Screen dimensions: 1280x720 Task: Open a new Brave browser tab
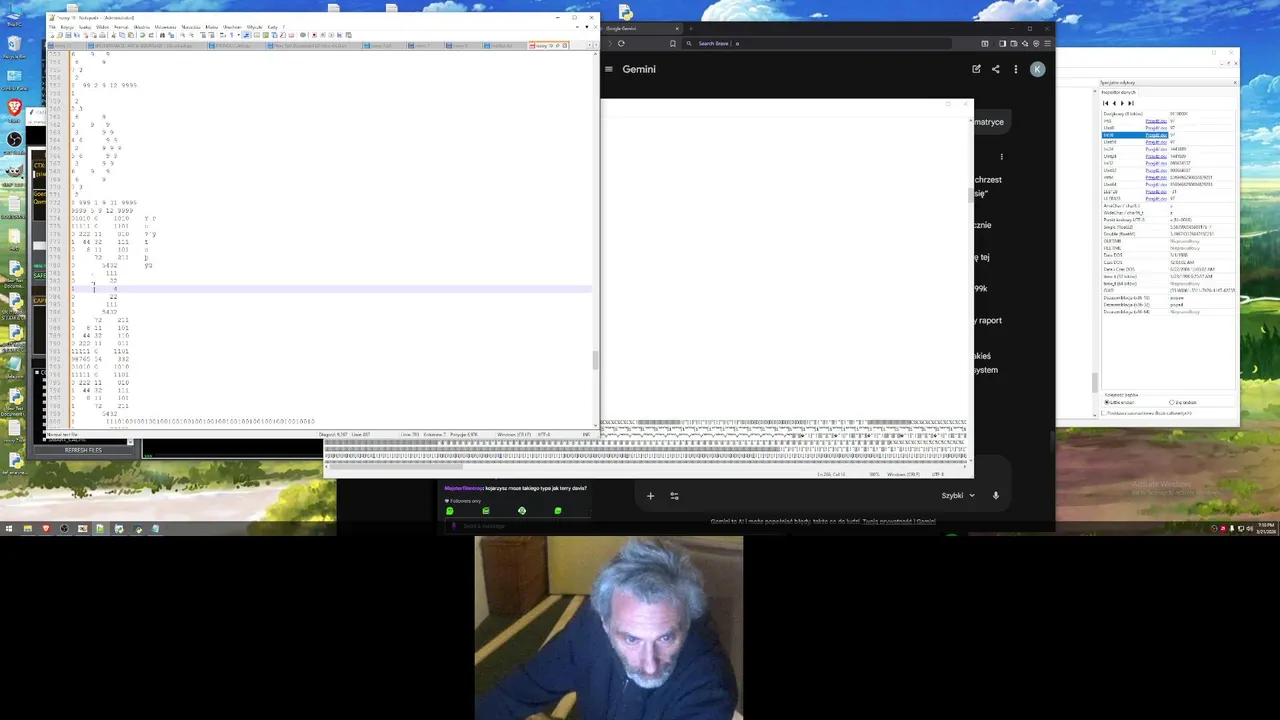pos(690,28)
